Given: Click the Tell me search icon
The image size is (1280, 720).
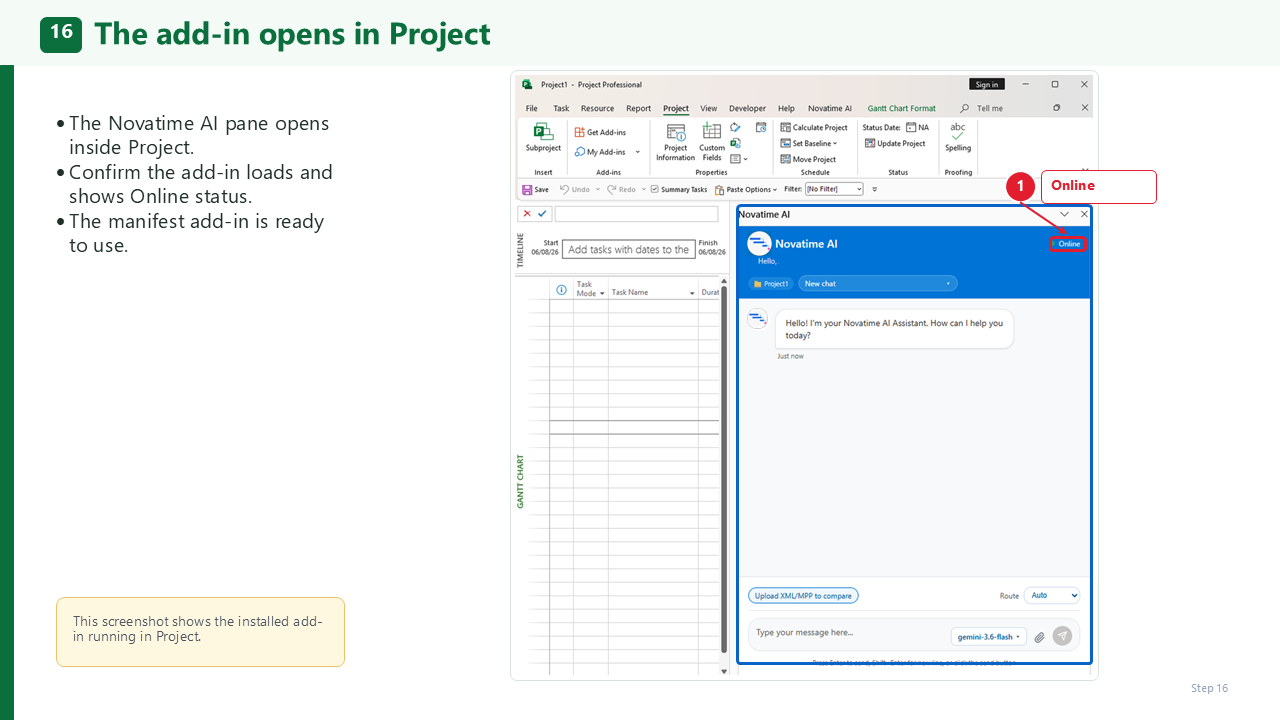Looking at the screenshot, I should pyautogui.click(x=964, y=108).
